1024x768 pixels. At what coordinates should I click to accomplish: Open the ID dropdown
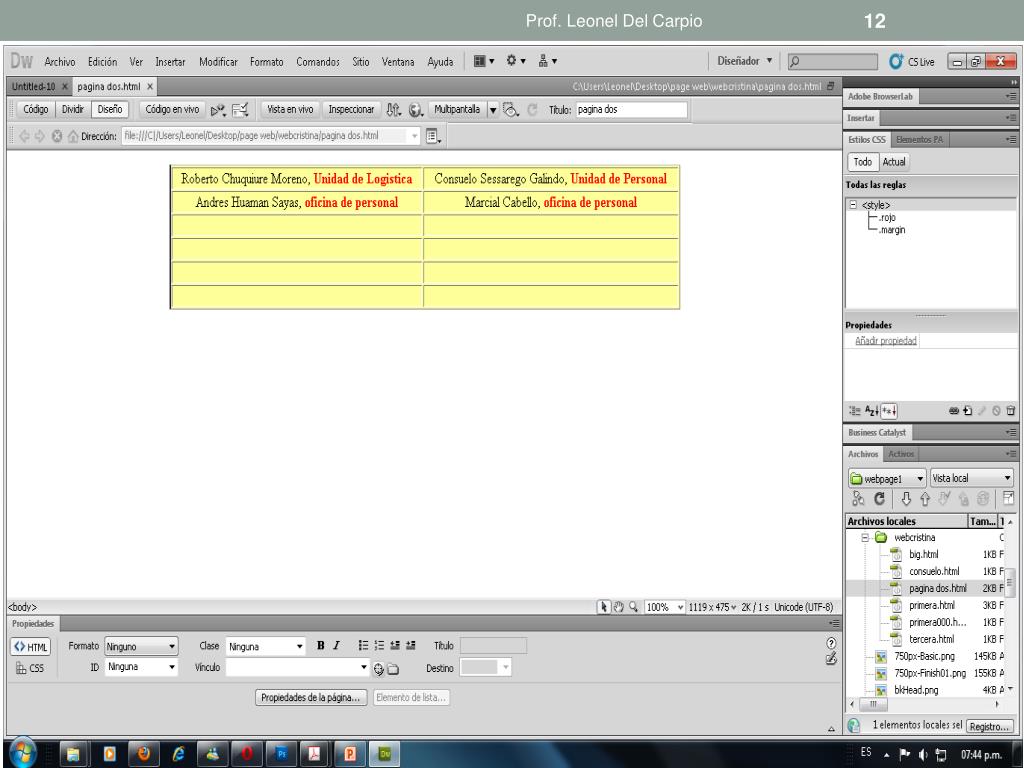point(141,667)
